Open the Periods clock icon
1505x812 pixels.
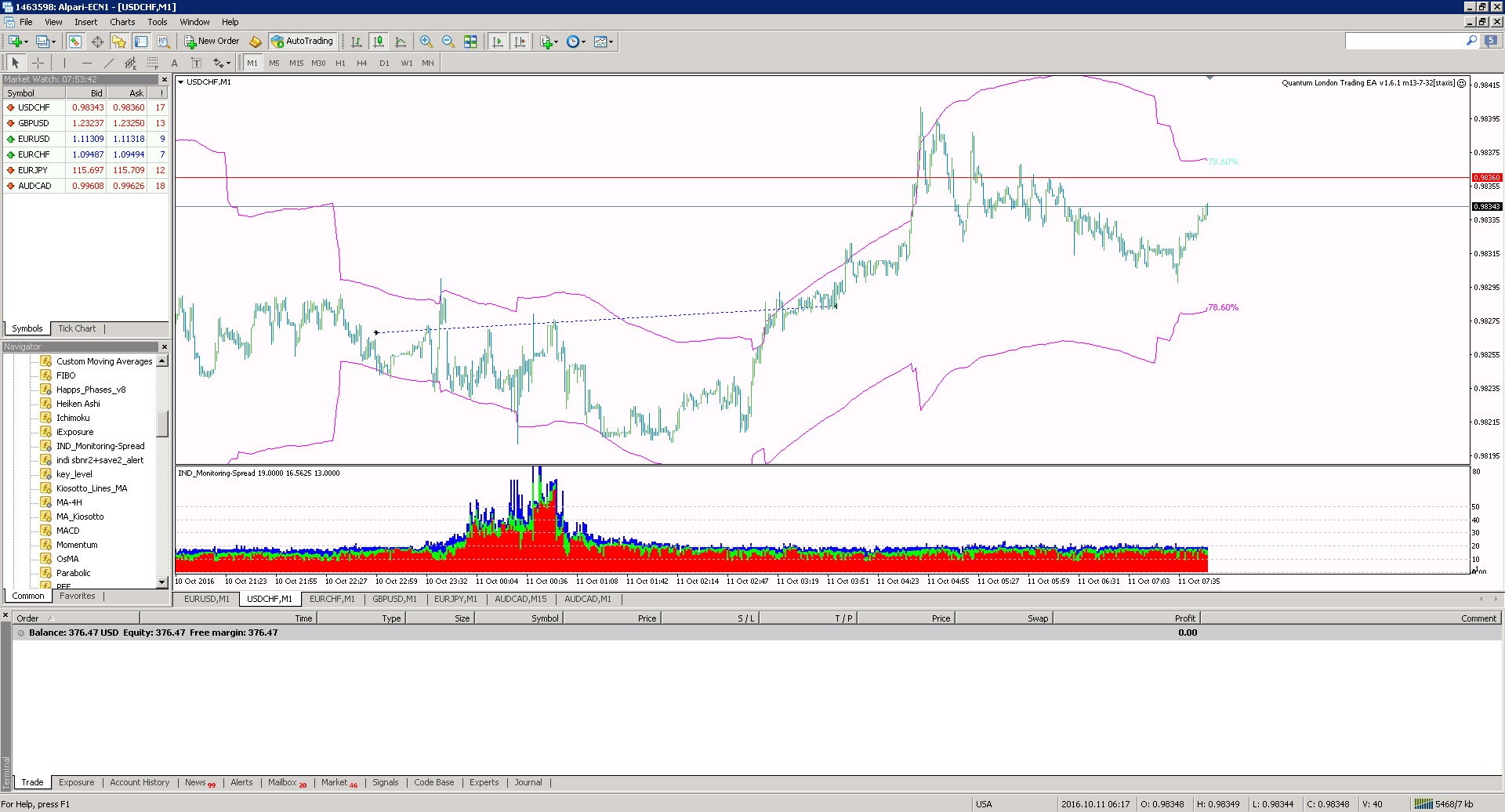[573, 42]
